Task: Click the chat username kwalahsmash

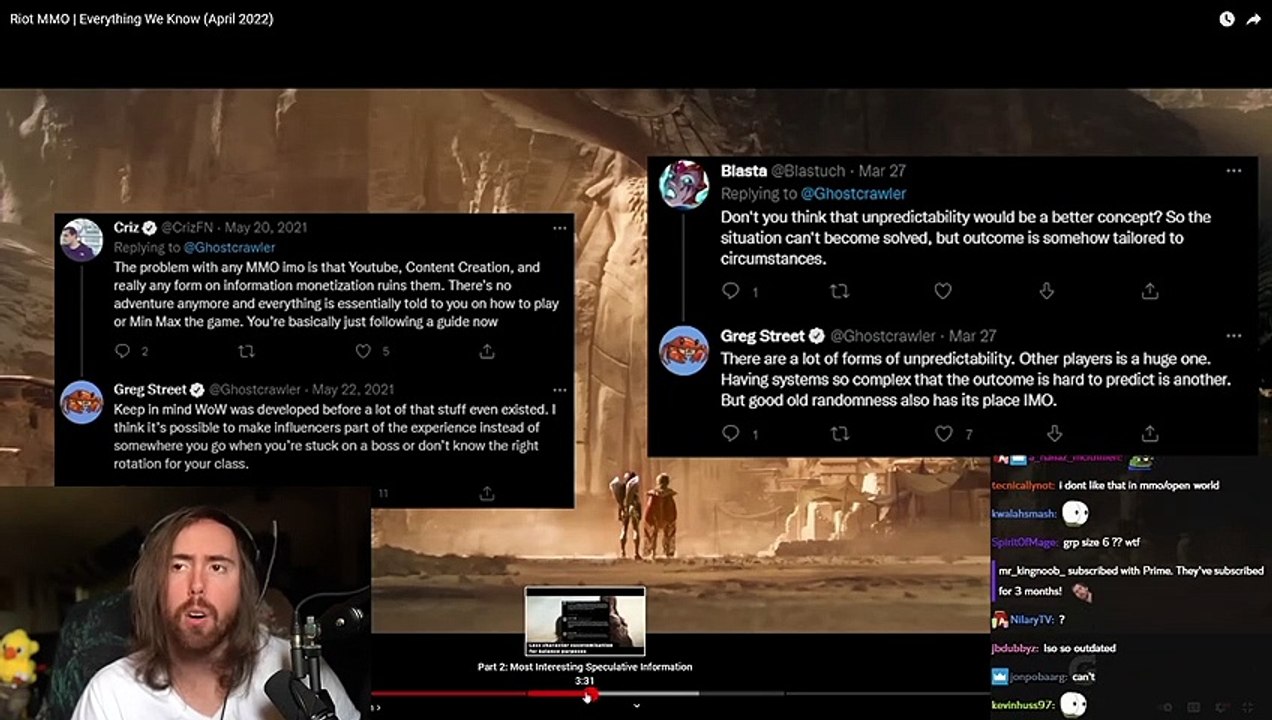Action: pos(1024,514)
